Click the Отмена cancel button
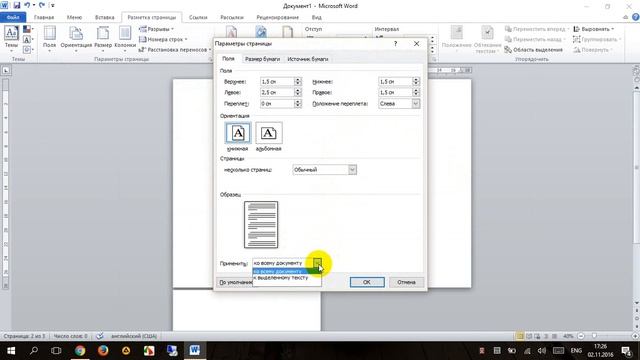The image size is (640, 360). pos(406,282)
